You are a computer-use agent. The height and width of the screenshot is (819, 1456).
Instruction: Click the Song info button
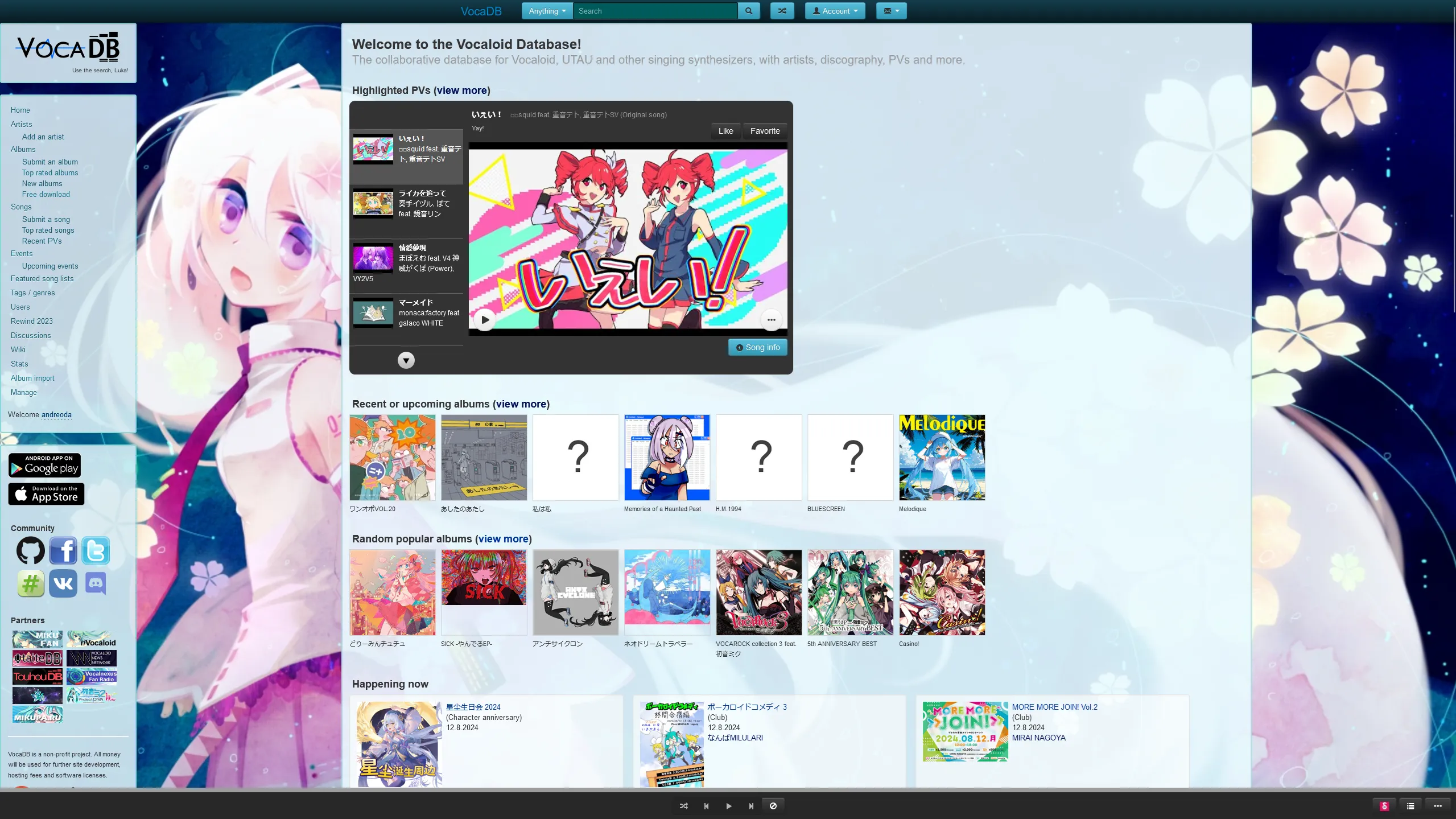(757, 347)
